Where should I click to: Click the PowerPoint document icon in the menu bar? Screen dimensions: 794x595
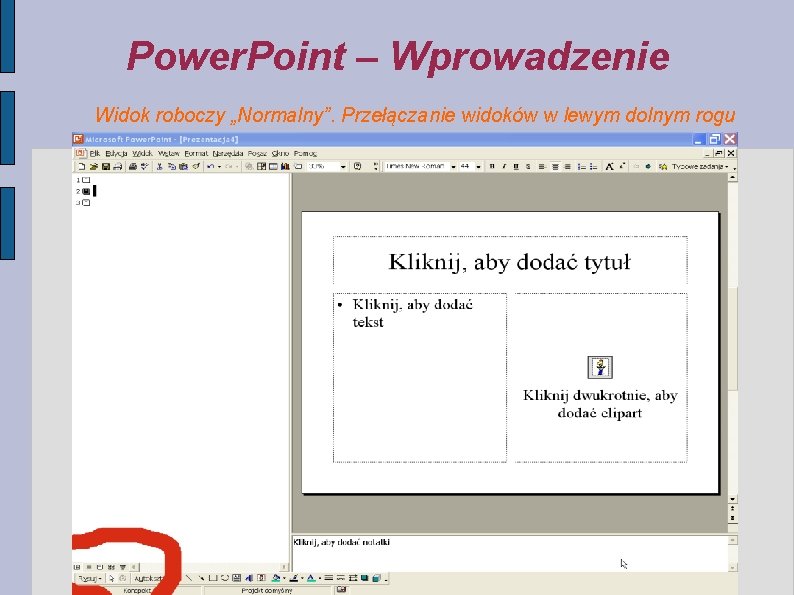click(x=80, y=153)
